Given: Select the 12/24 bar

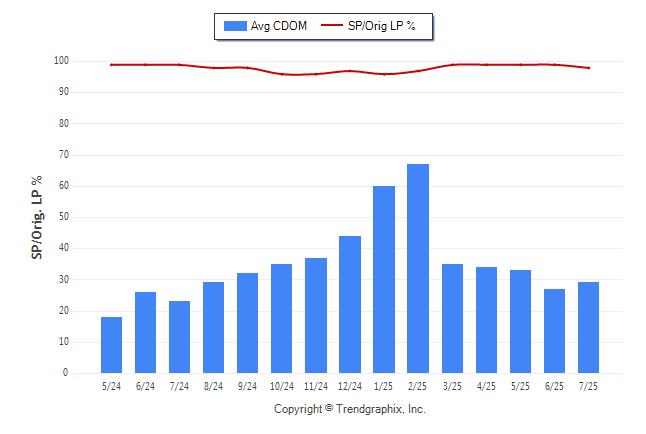Looking at the screenshot, I should (x=350, y=305).
